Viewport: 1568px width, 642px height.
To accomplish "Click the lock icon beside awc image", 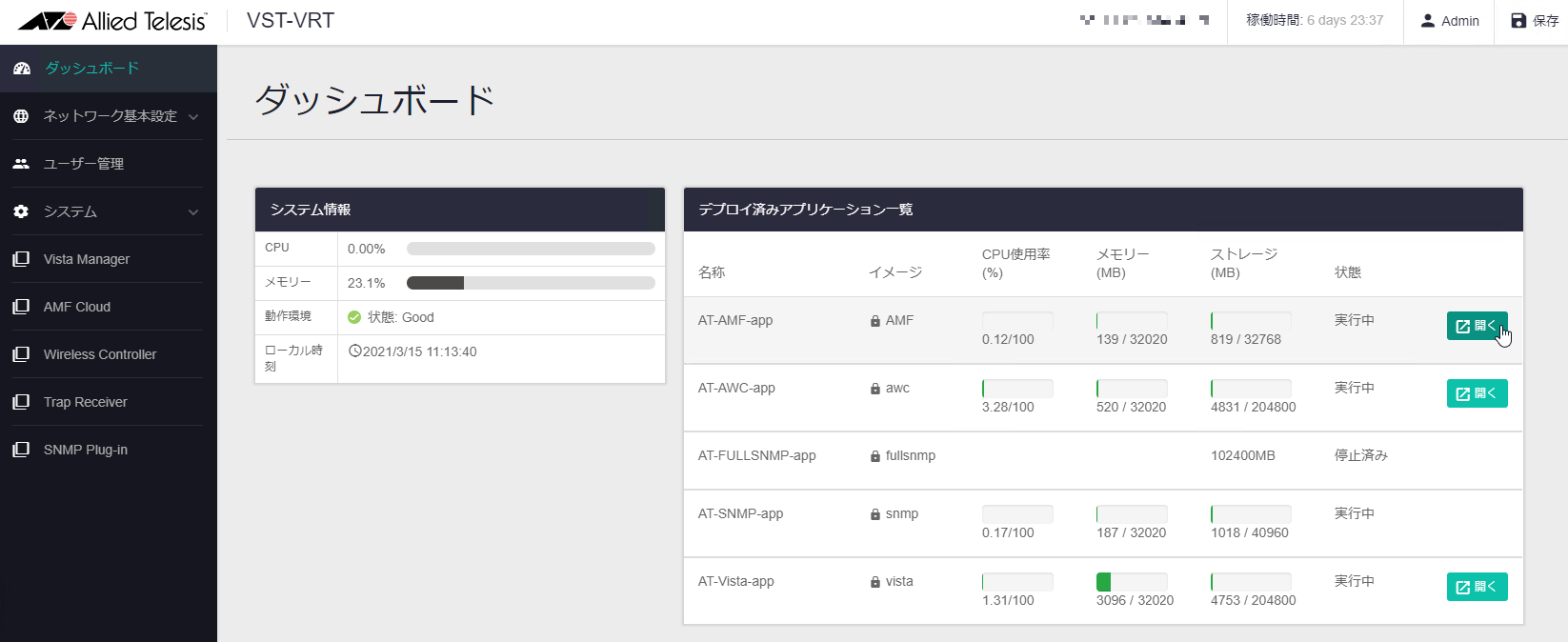I will (875, 389).
